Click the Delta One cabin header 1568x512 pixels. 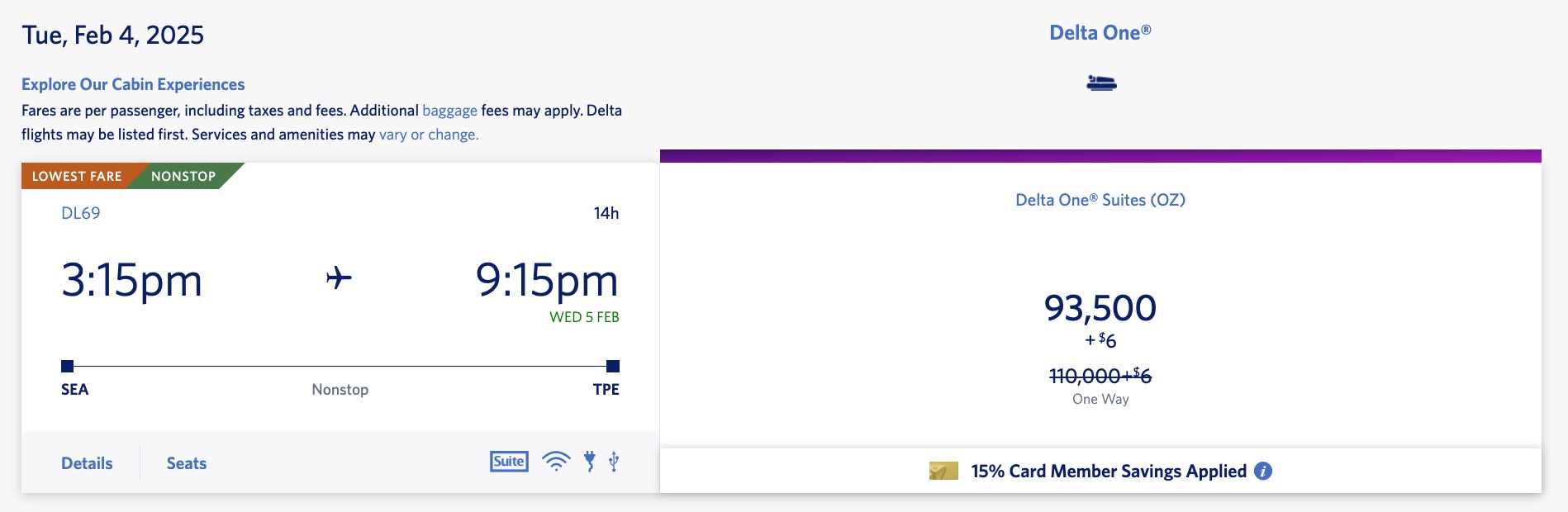click(x=1100, y=33)
